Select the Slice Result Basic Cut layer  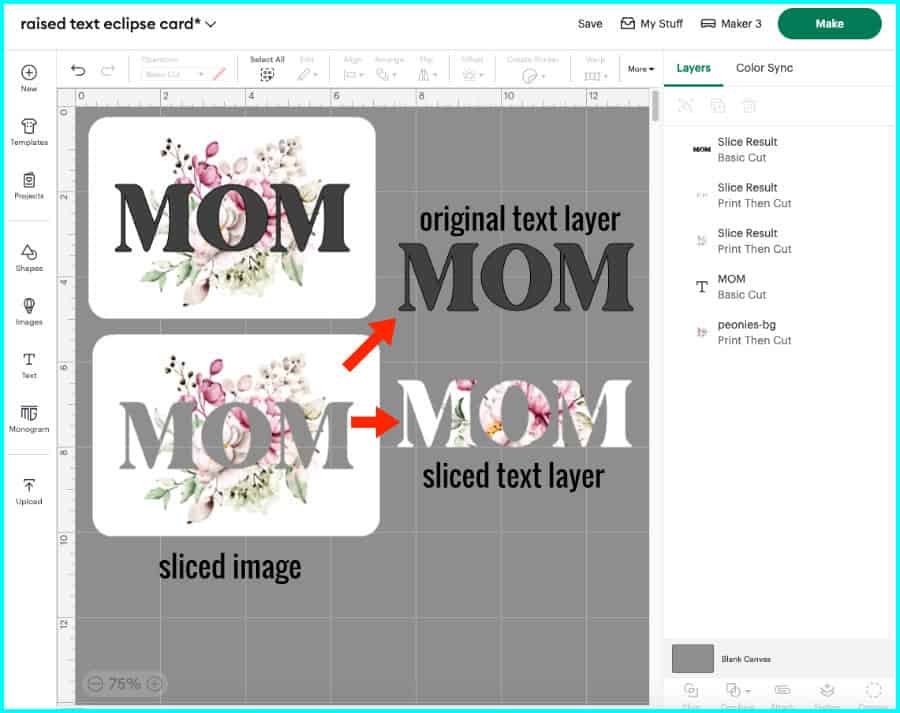pos(776,149)
